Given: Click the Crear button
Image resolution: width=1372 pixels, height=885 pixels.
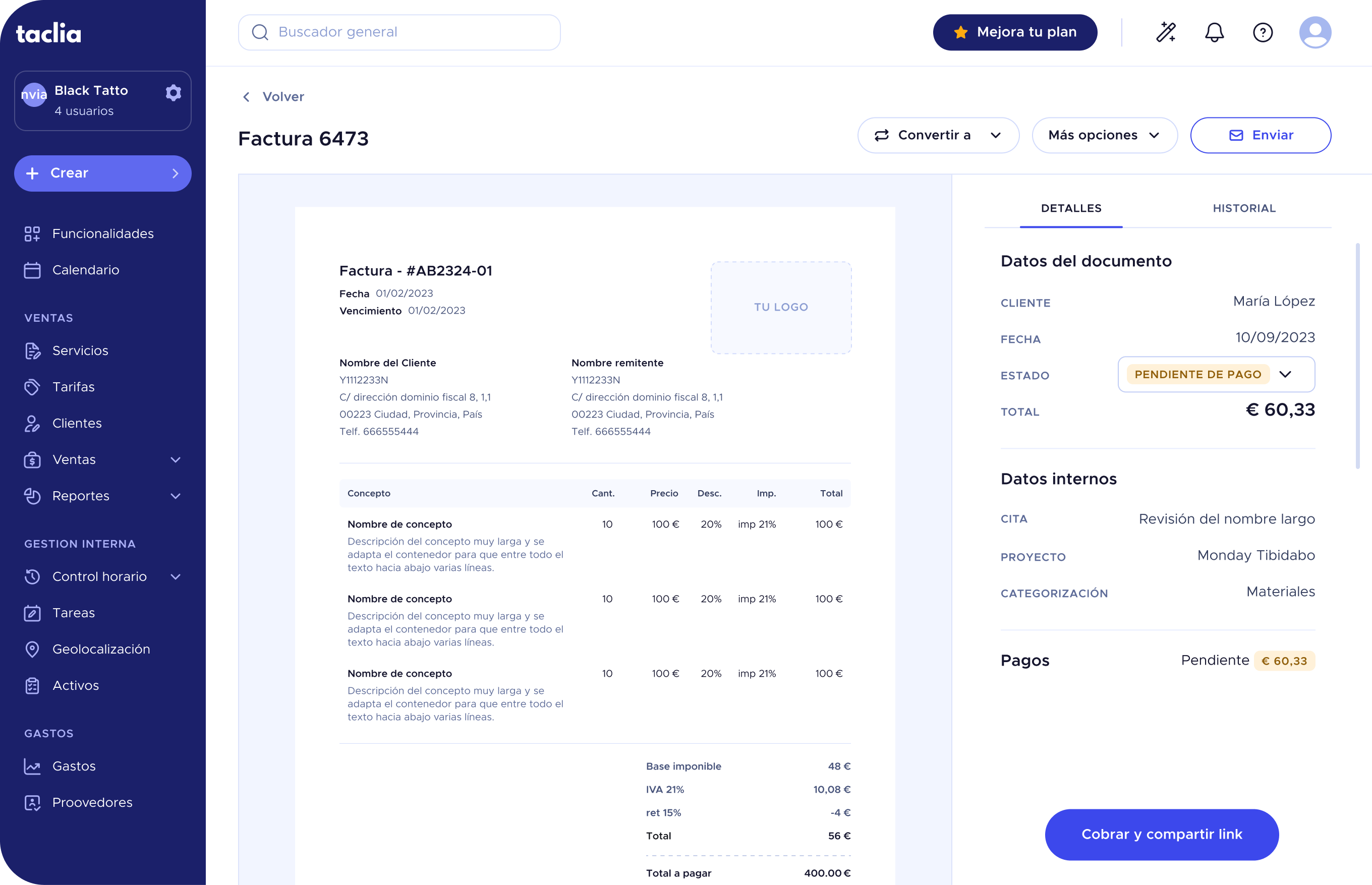Looking at the screenshot, I should (x=102, y=173).
